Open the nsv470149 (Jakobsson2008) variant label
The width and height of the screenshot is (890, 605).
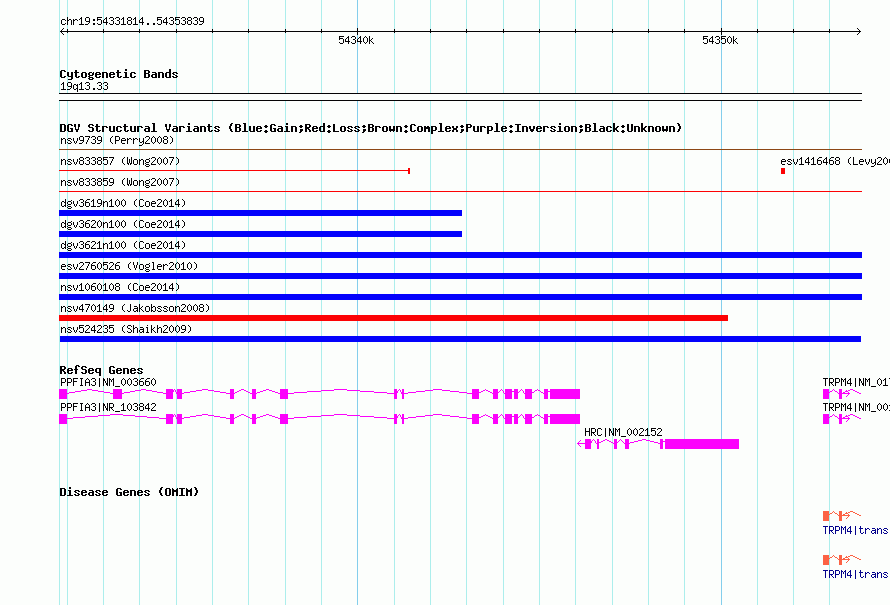click(135, 308)
